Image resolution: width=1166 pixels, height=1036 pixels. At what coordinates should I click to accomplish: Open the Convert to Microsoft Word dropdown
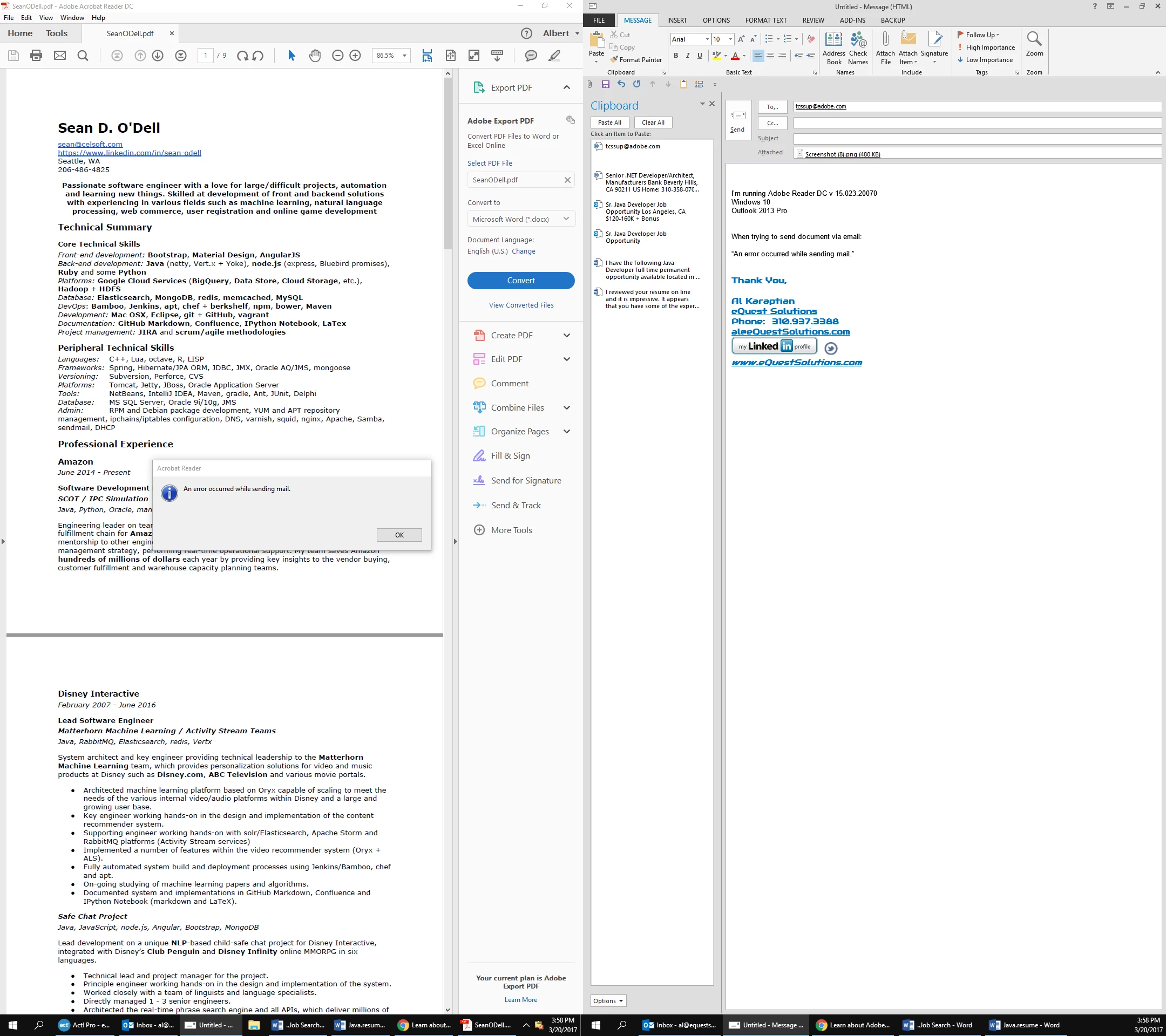click(x=520, y=219)
